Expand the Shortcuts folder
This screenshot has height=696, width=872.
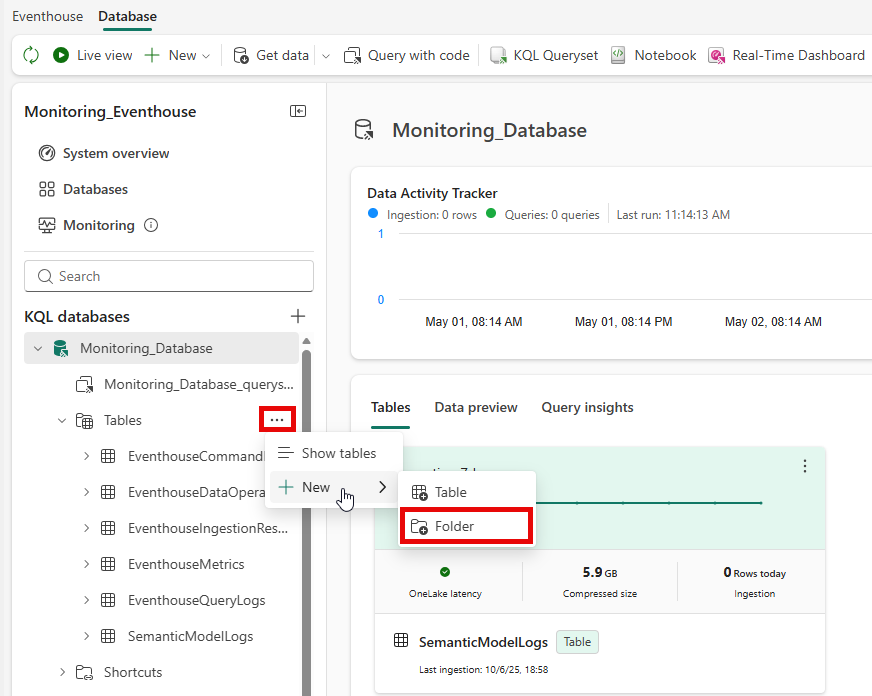62,672
